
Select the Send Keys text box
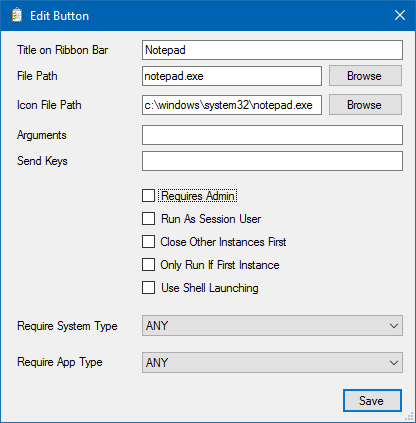272,161
